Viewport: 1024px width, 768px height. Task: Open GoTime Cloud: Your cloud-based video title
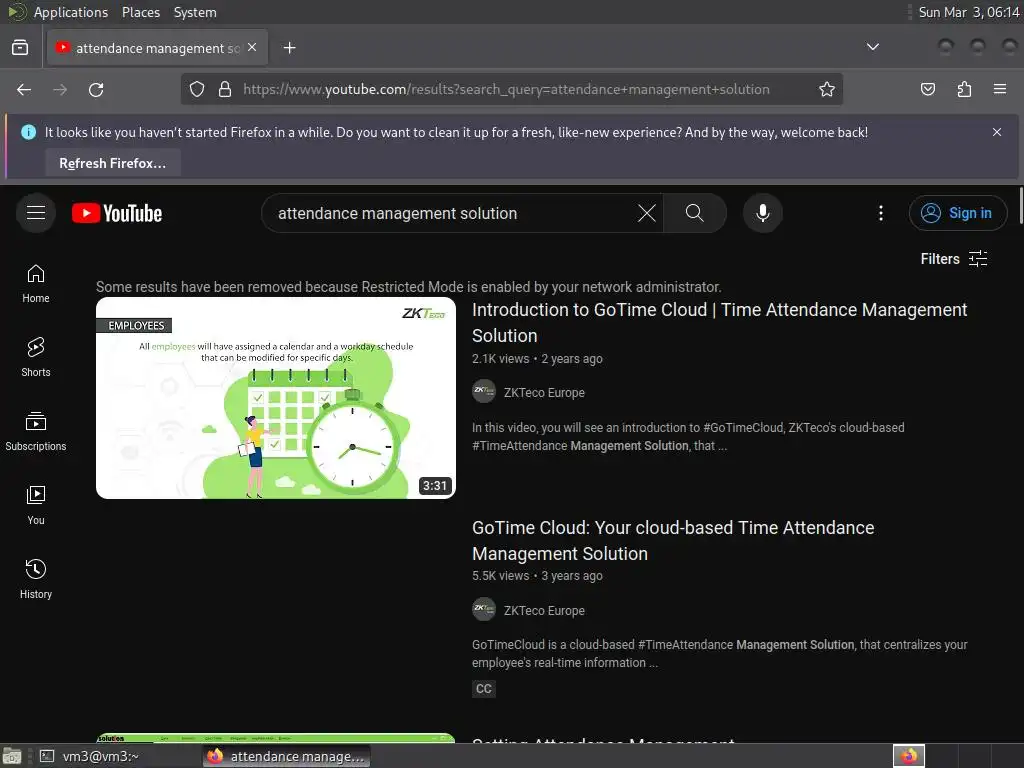coord(673,541)
